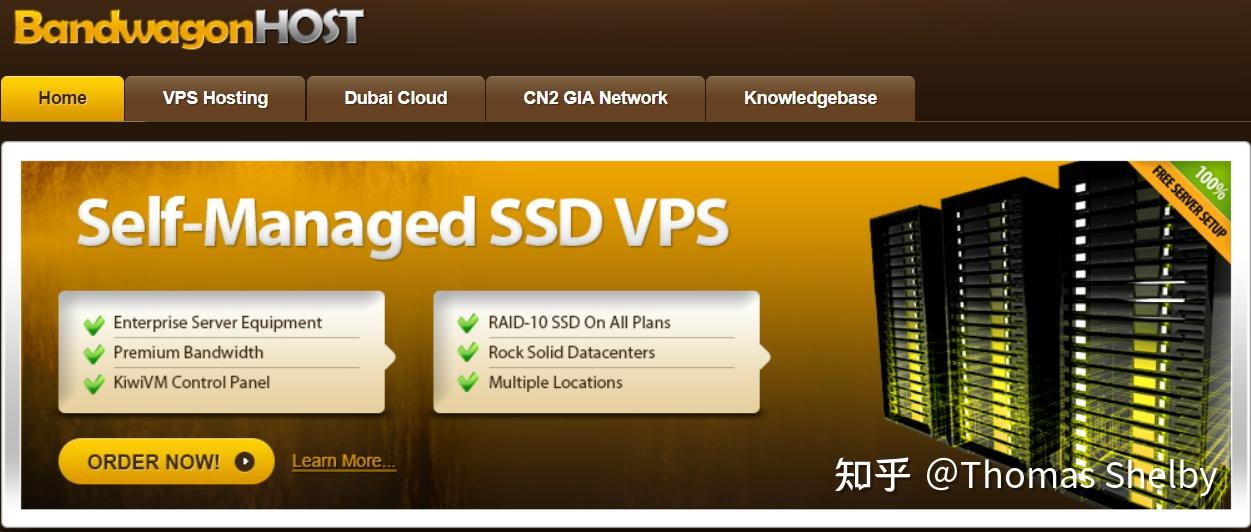Image resolution: width=1251 pixels, height=532 pixels.
Task: Click the green checkmark beside Premium Bandwidth
Action: 94,354
